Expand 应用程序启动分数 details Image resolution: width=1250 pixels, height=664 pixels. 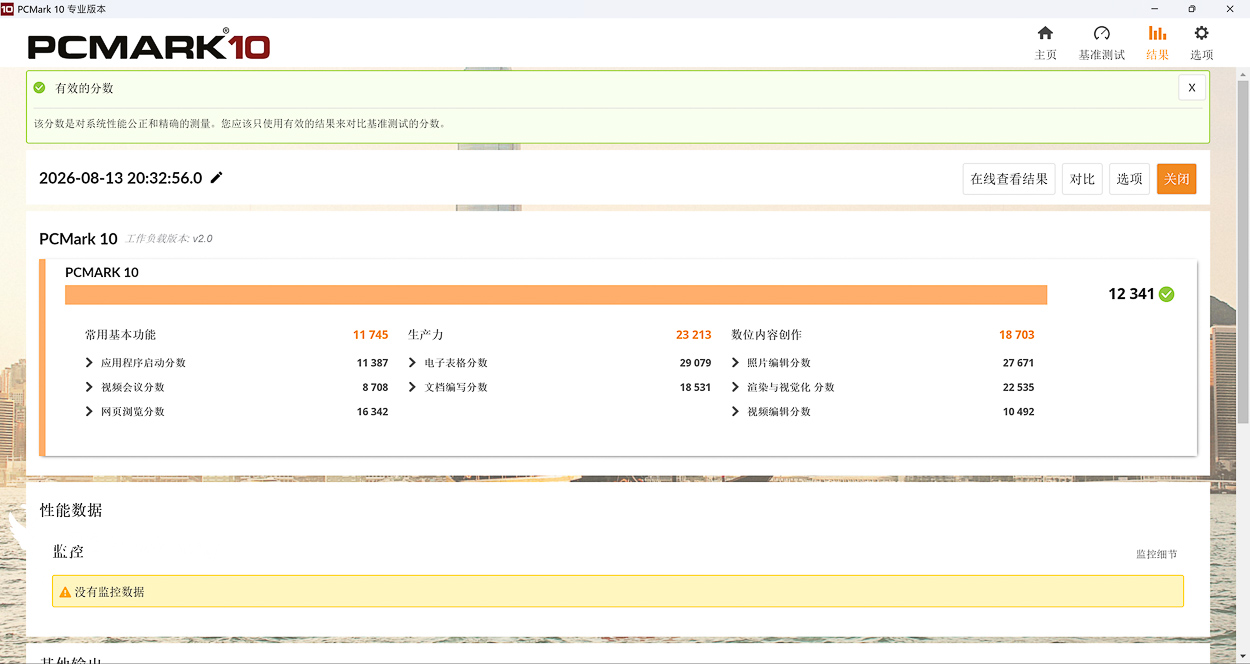click(x=89, y=363)
